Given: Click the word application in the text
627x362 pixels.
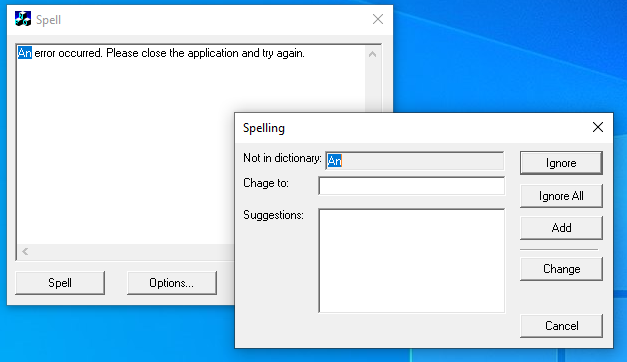Looking at the screenshot, I should [213, 53].
